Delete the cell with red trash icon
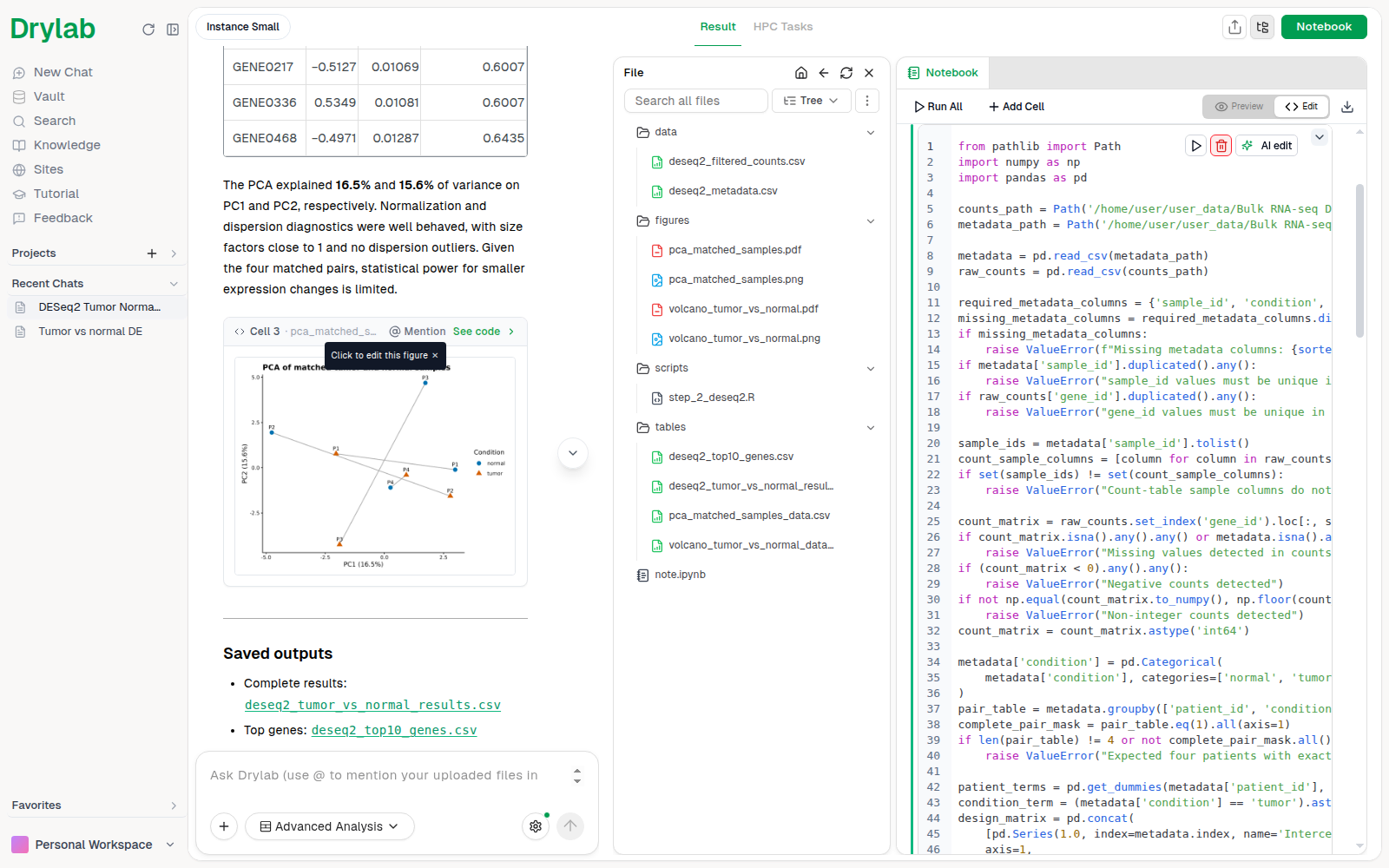Screen dimensions: 1389x868 pos(1221,146)
